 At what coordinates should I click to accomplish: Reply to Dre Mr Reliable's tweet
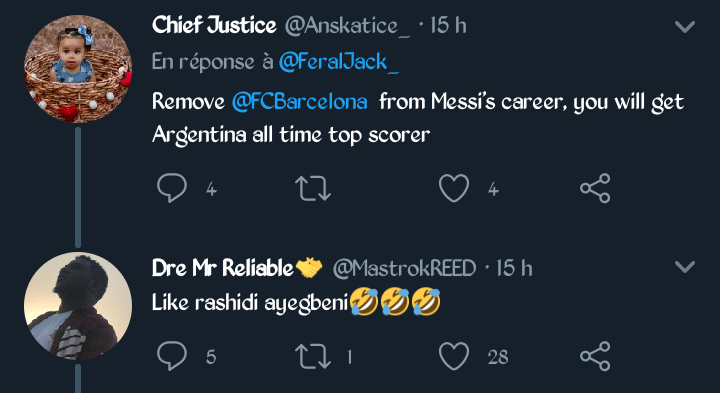172,356
